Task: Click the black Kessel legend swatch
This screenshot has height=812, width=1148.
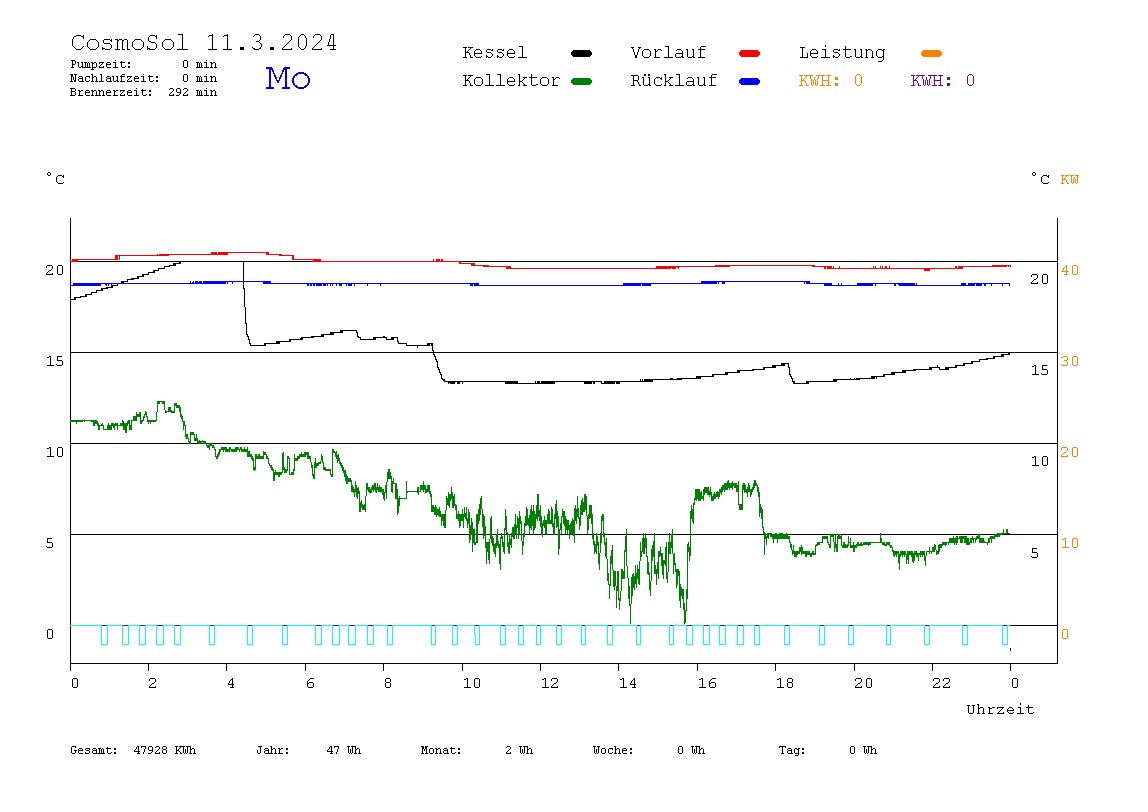Action: click(581, 53)
